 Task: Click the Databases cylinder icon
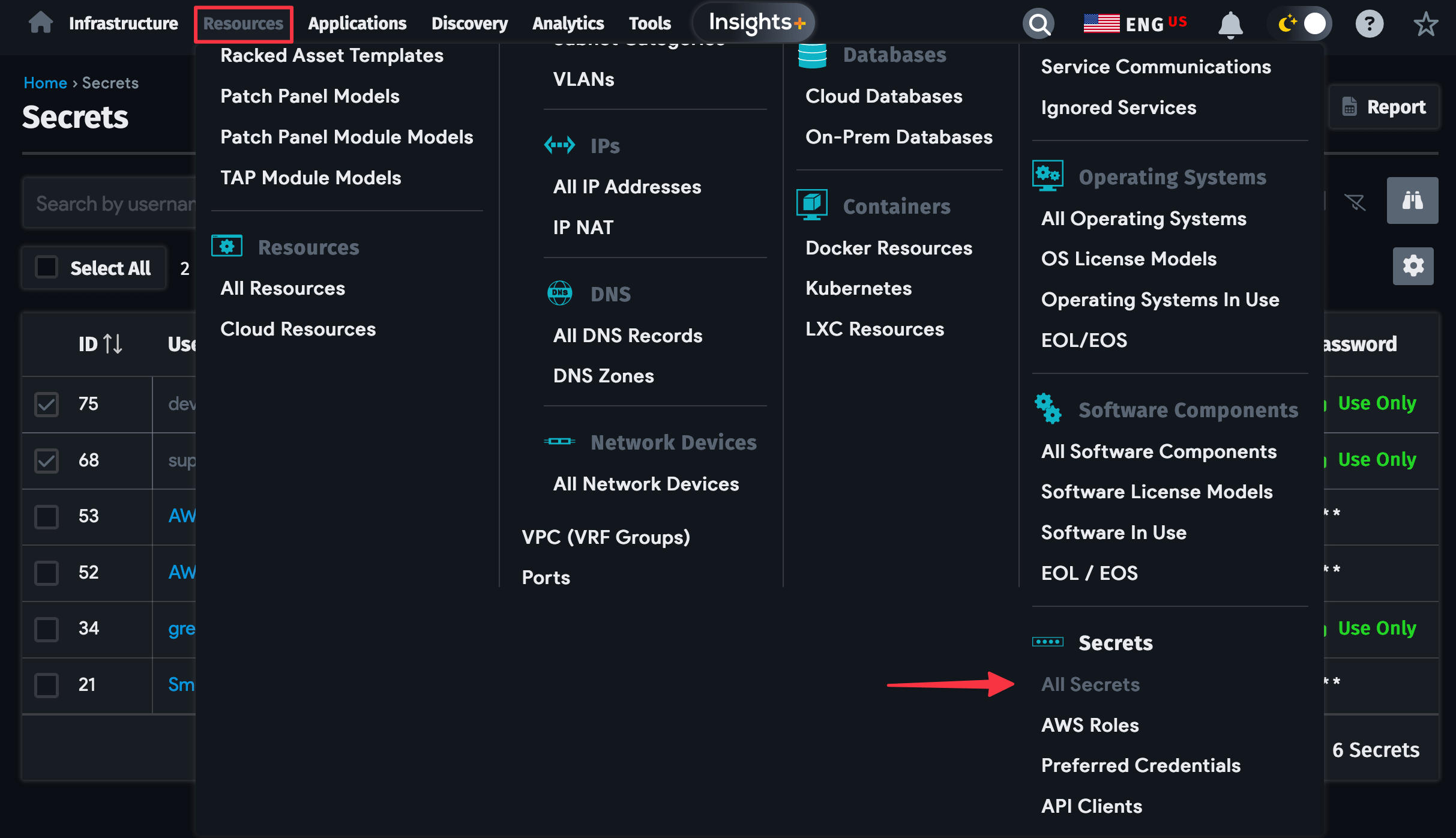coord(813,54)
